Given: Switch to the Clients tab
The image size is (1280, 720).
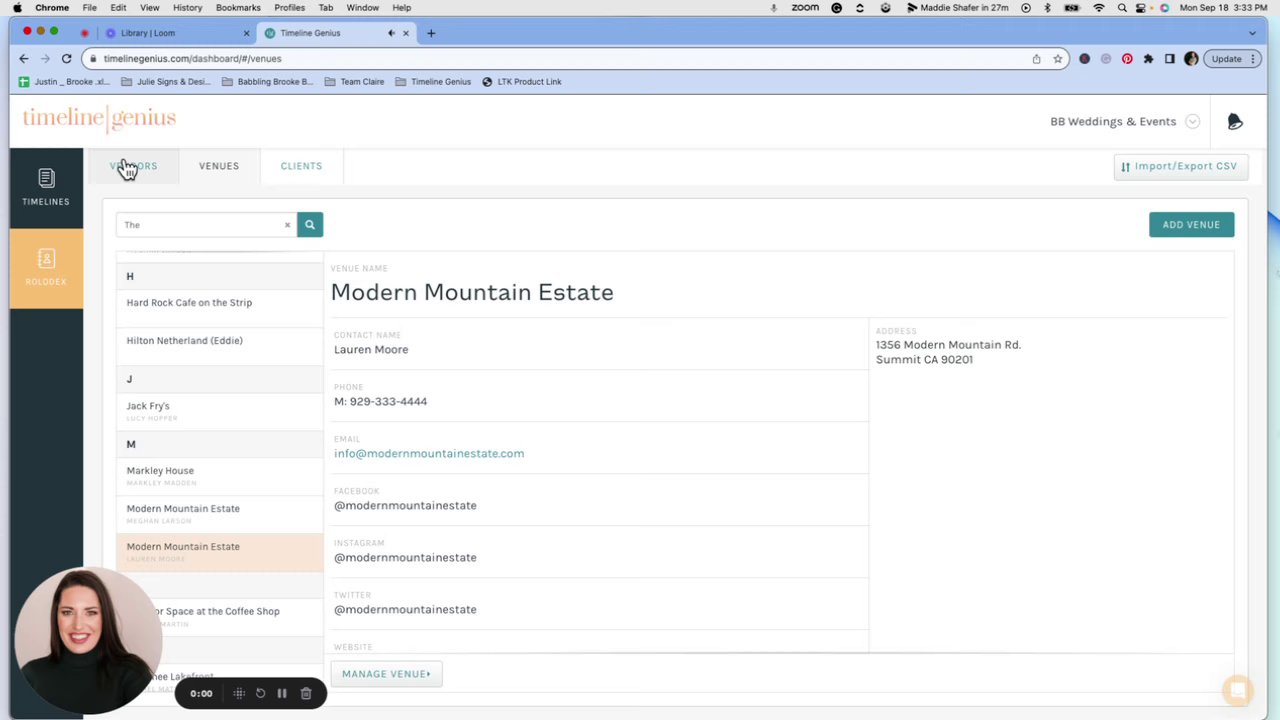Looking at the screenshot, I should 301,166.
